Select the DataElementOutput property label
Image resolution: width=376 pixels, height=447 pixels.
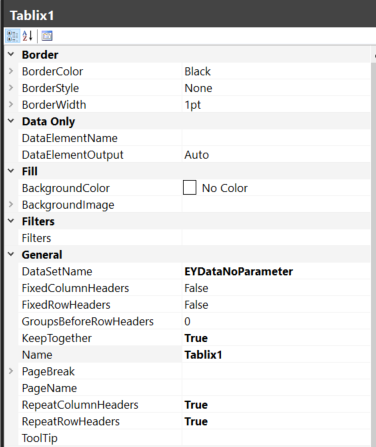click(x=73, y=155)
